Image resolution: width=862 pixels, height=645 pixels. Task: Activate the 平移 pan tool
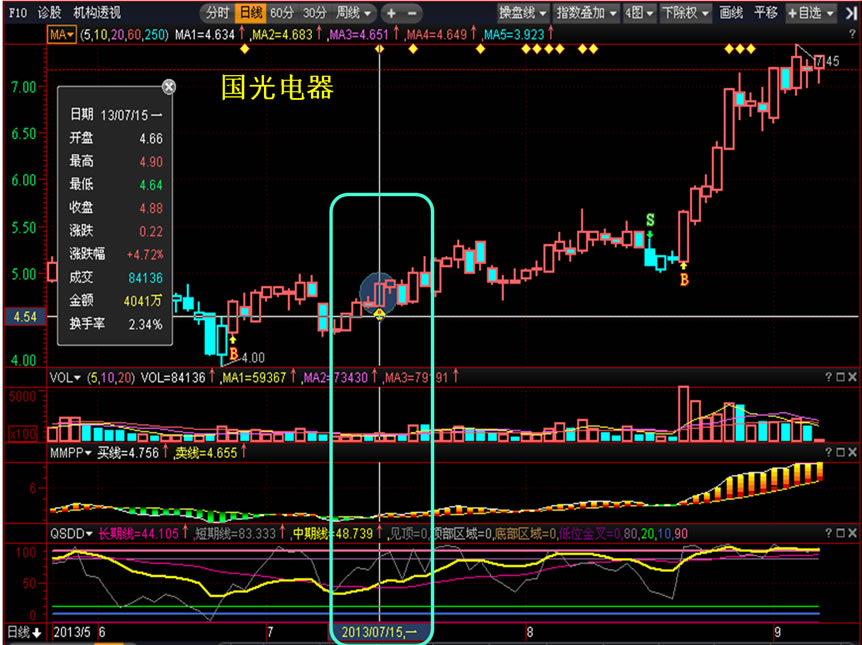point(766,13)
